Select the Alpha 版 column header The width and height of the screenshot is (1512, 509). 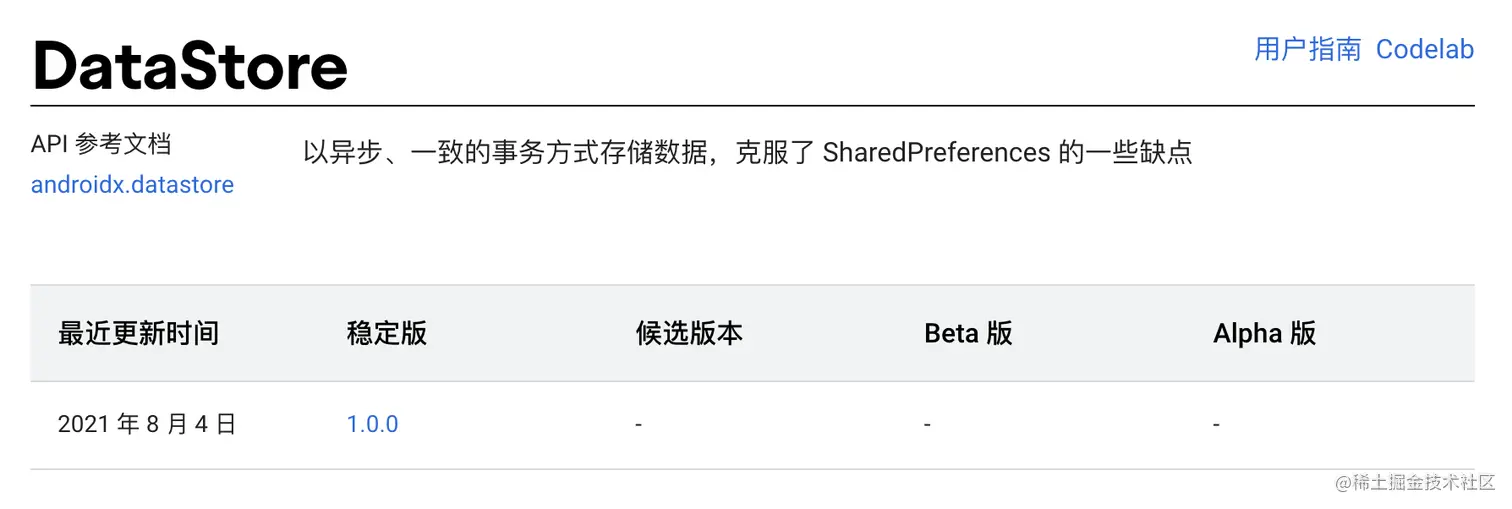tap(1264, 333)
